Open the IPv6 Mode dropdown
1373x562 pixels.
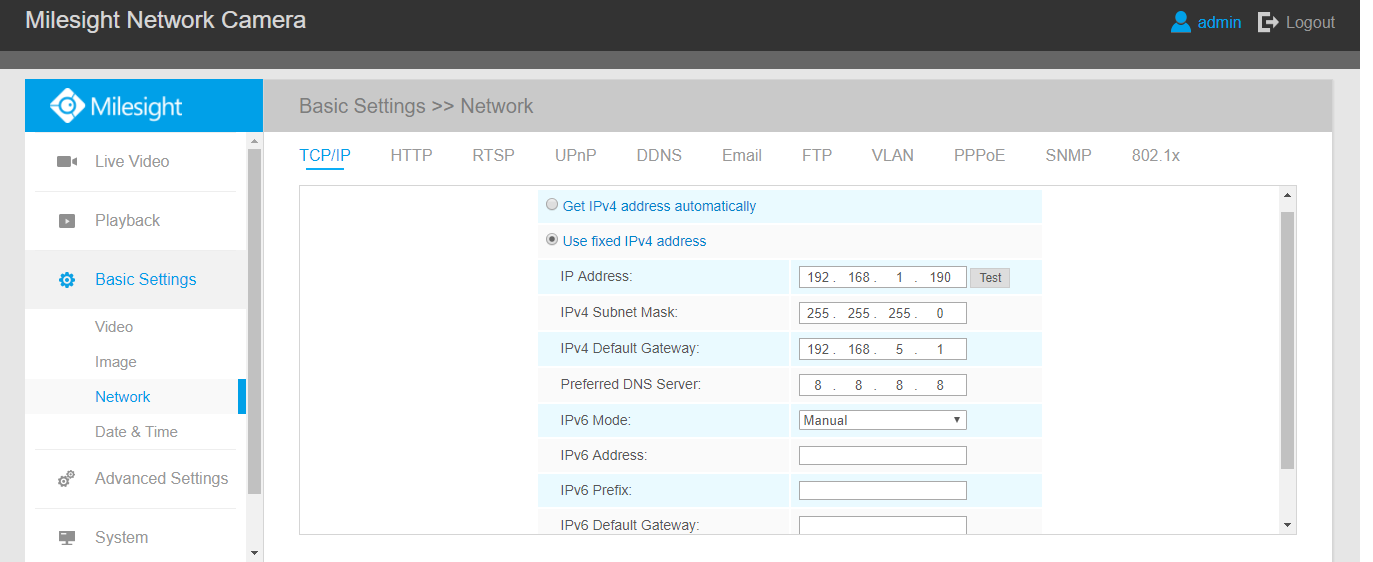pos(882,420)
